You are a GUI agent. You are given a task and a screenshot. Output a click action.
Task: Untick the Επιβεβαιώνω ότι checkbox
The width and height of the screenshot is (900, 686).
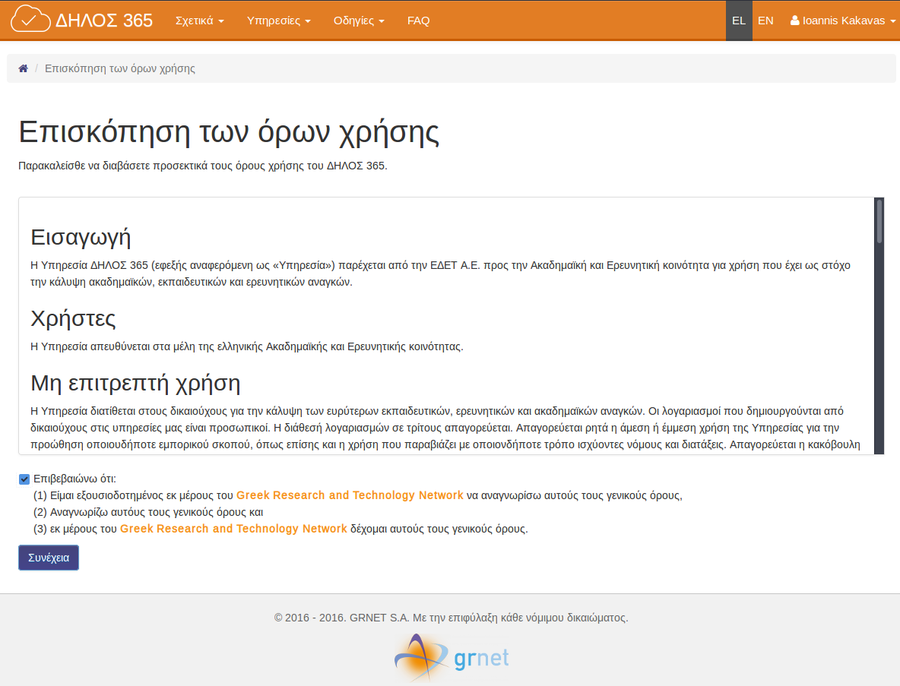[24, 479]
